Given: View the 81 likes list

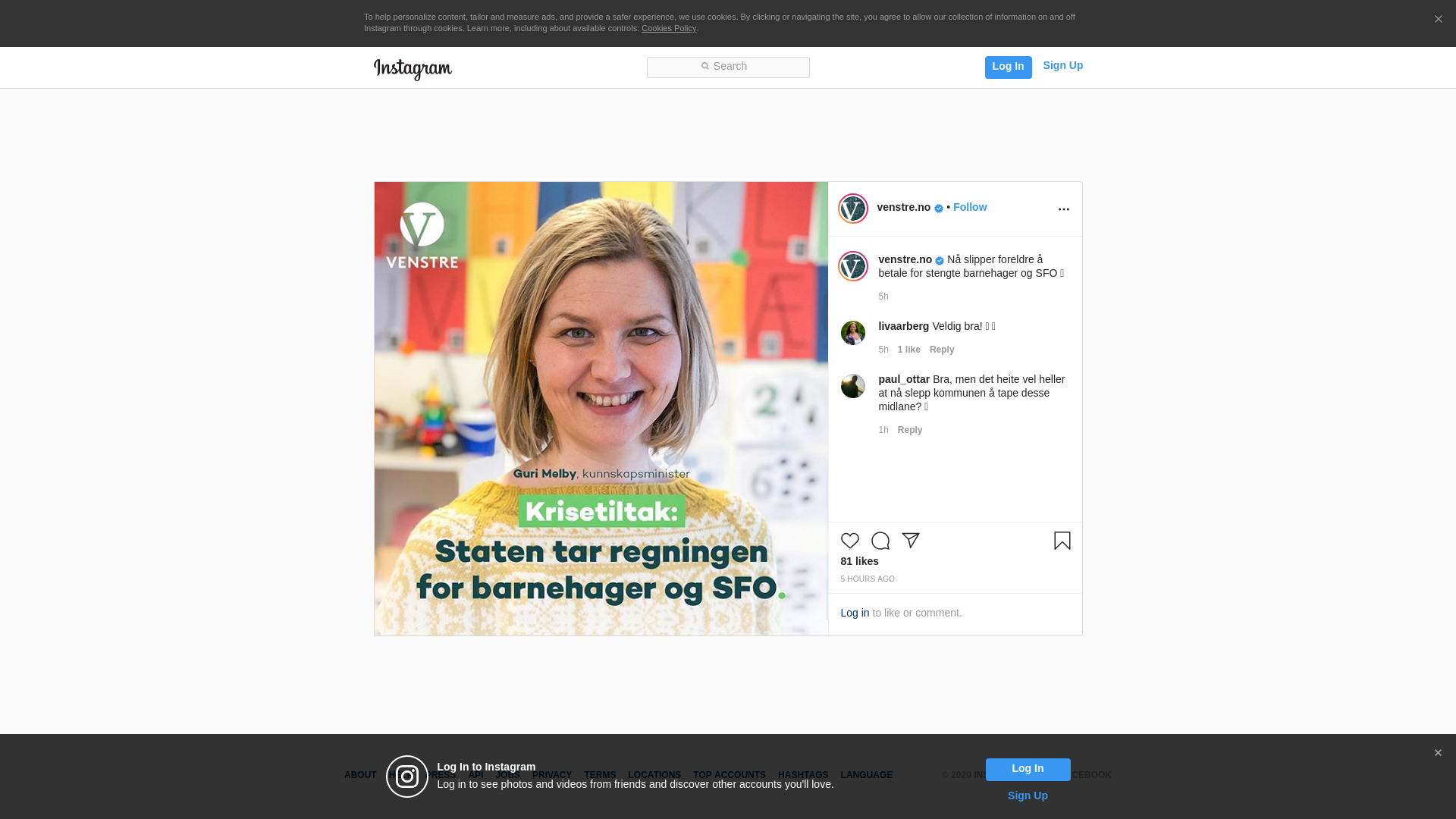Looking at the screenshot, I should coord(859,561).
